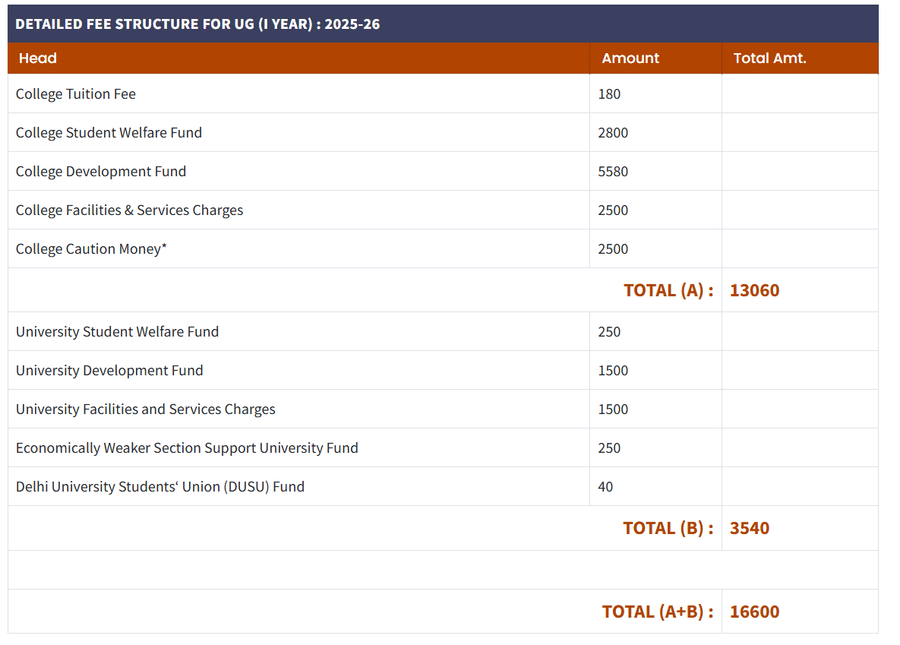Click the 180 tuition fee amount
The width and height of the screenshot is (900, 645).
pyautogui.click(x=609, y=94)
